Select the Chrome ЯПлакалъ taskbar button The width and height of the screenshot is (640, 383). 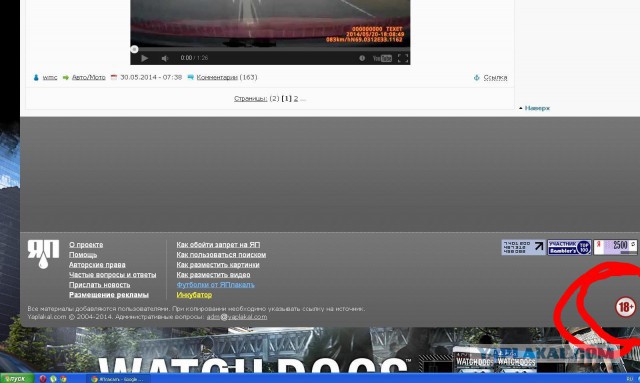118,379
